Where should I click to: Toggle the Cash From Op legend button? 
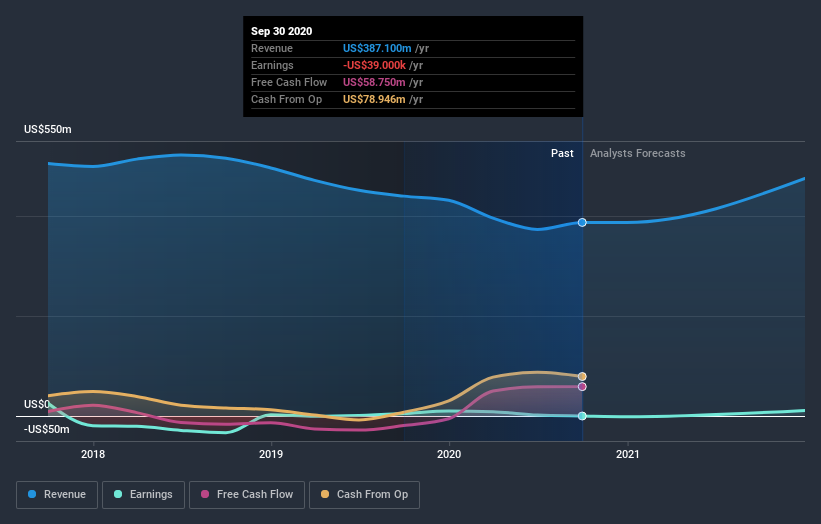tap(364, 495)
